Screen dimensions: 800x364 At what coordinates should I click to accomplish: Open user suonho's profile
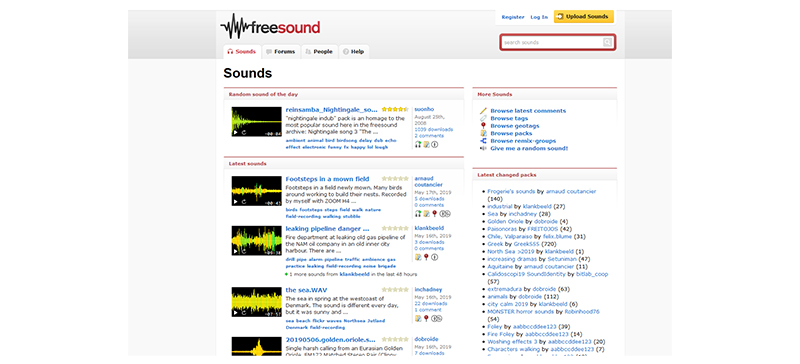[423, 109]
